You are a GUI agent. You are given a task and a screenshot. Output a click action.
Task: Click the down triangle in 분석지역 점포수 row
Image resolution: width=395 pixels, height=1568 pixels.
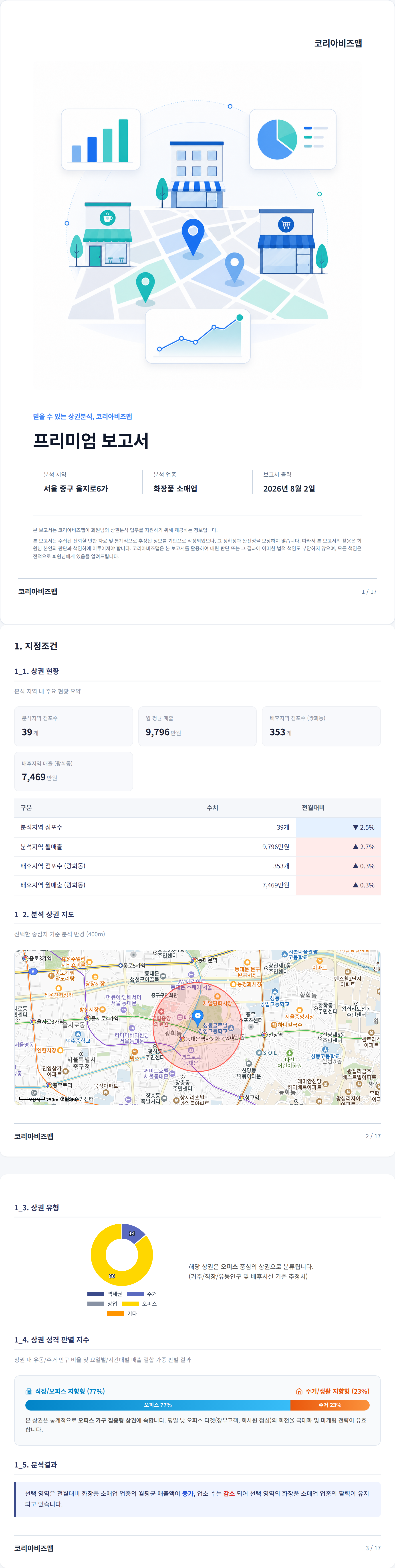[355, 827]
